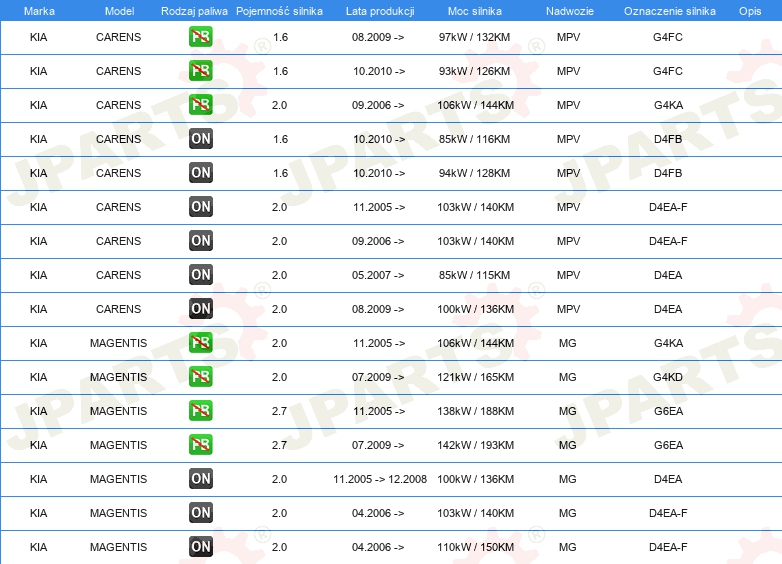Select the 97kW / 132KM power cell

pyautogui.click(x=474, y=37)
